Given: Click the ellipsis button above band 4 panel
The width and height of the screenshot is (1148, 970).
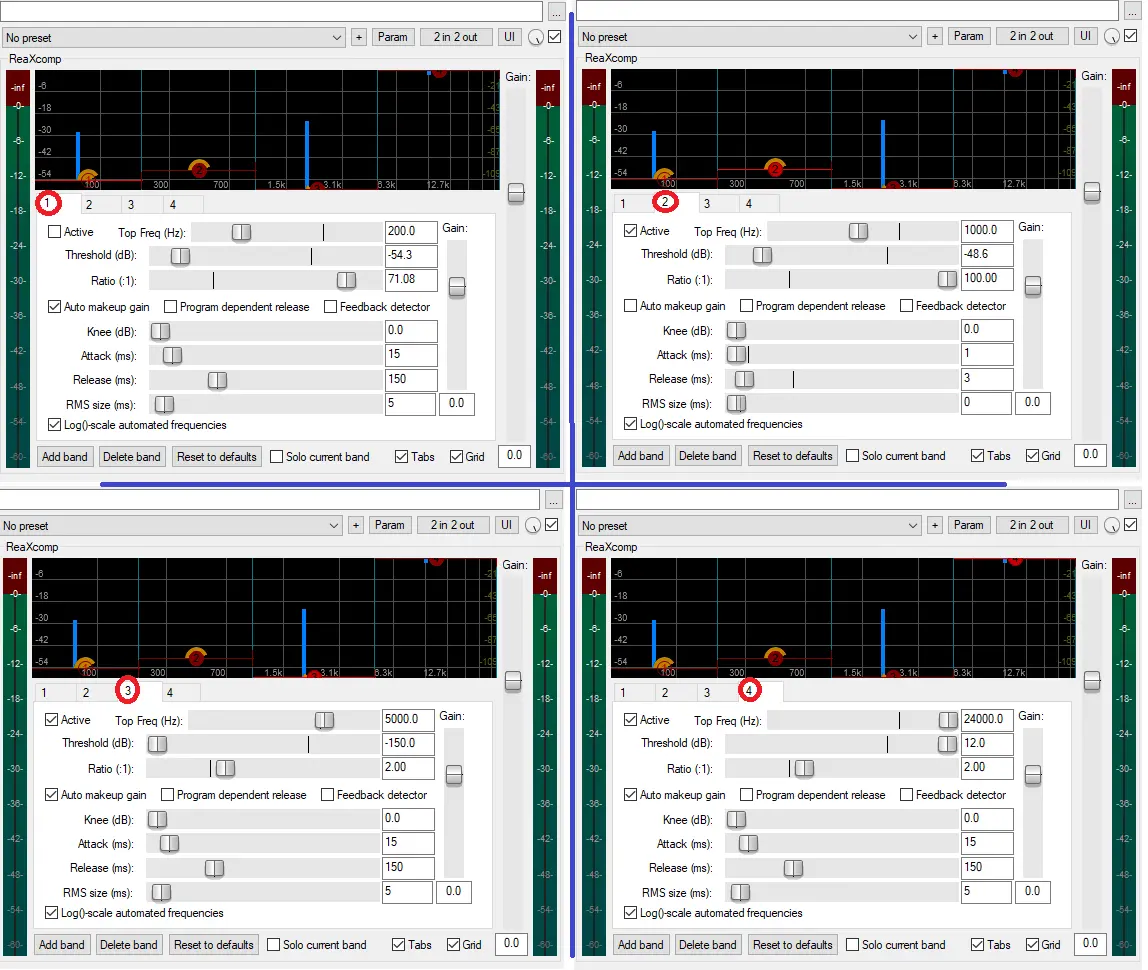Looking at the screenshot, I should click(1131, 499).
